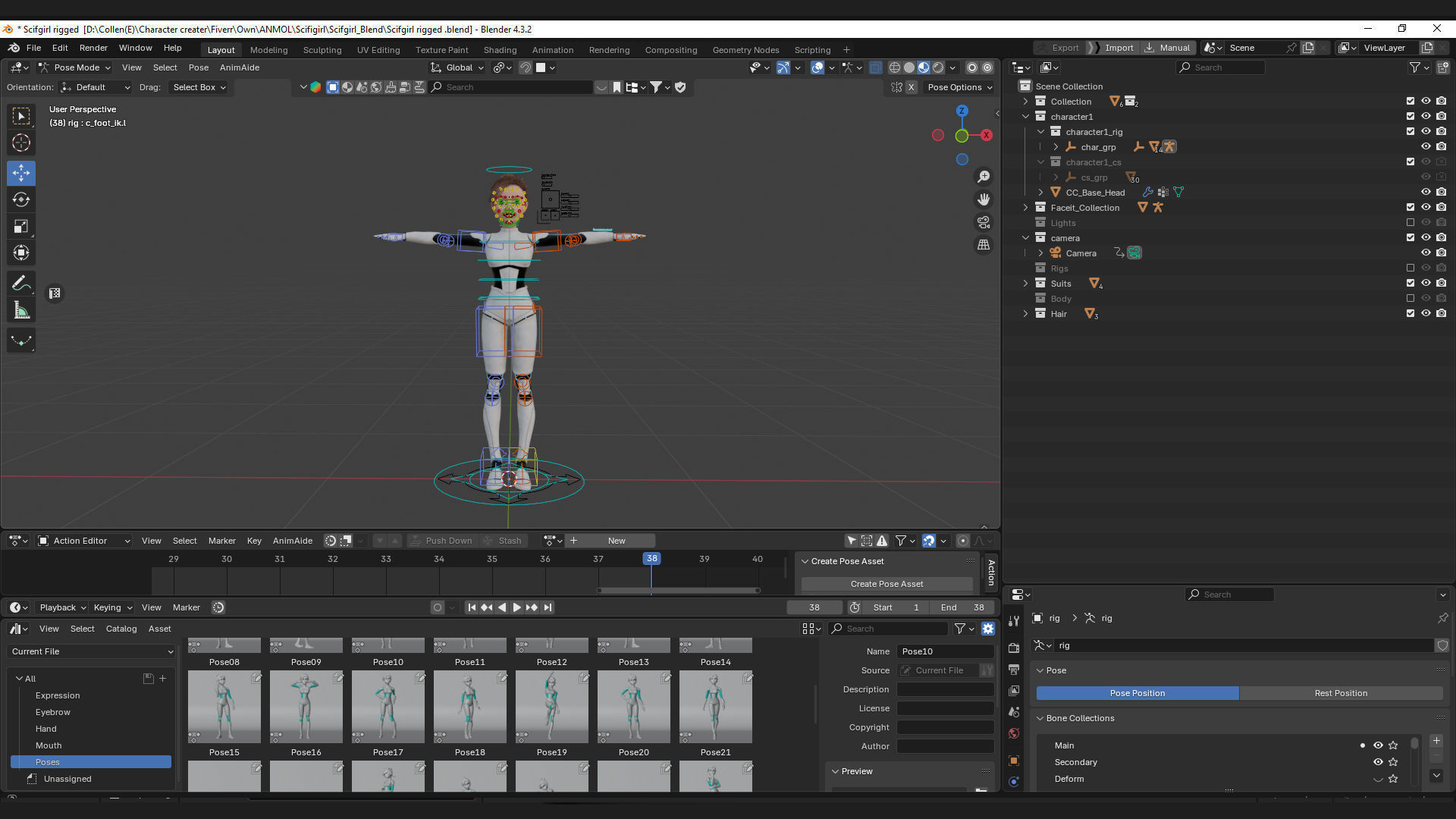The image size is (1456, 819).
Task: Select the Rotate tool
Action: [21, 199]
